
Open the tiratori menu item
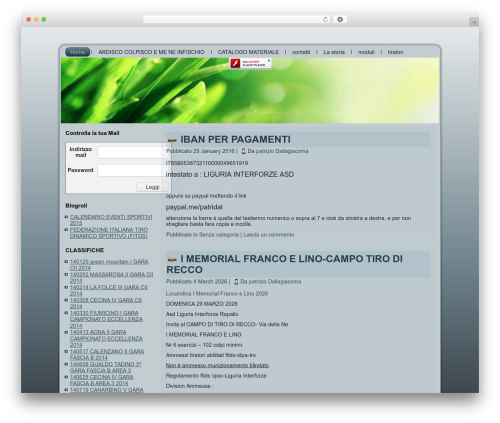tap(395, 52)
